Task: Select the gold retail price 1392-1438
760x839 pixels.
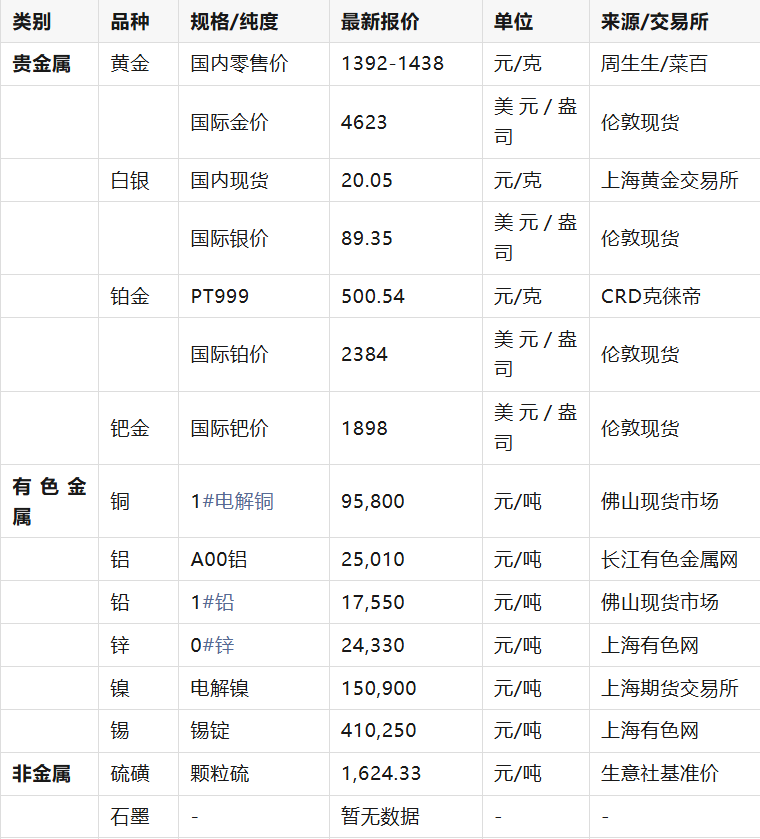Action: pos(392,64)
